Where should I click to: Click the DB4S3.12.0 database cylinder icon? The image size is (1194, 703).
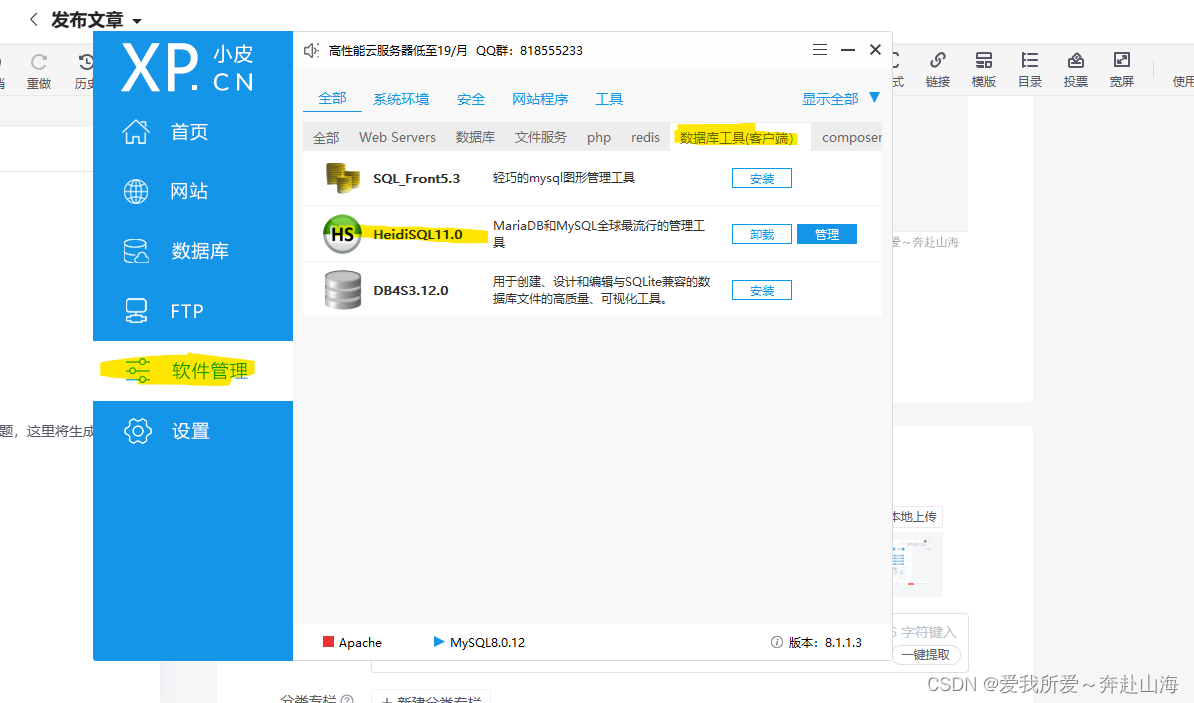[x=343, y=290]
